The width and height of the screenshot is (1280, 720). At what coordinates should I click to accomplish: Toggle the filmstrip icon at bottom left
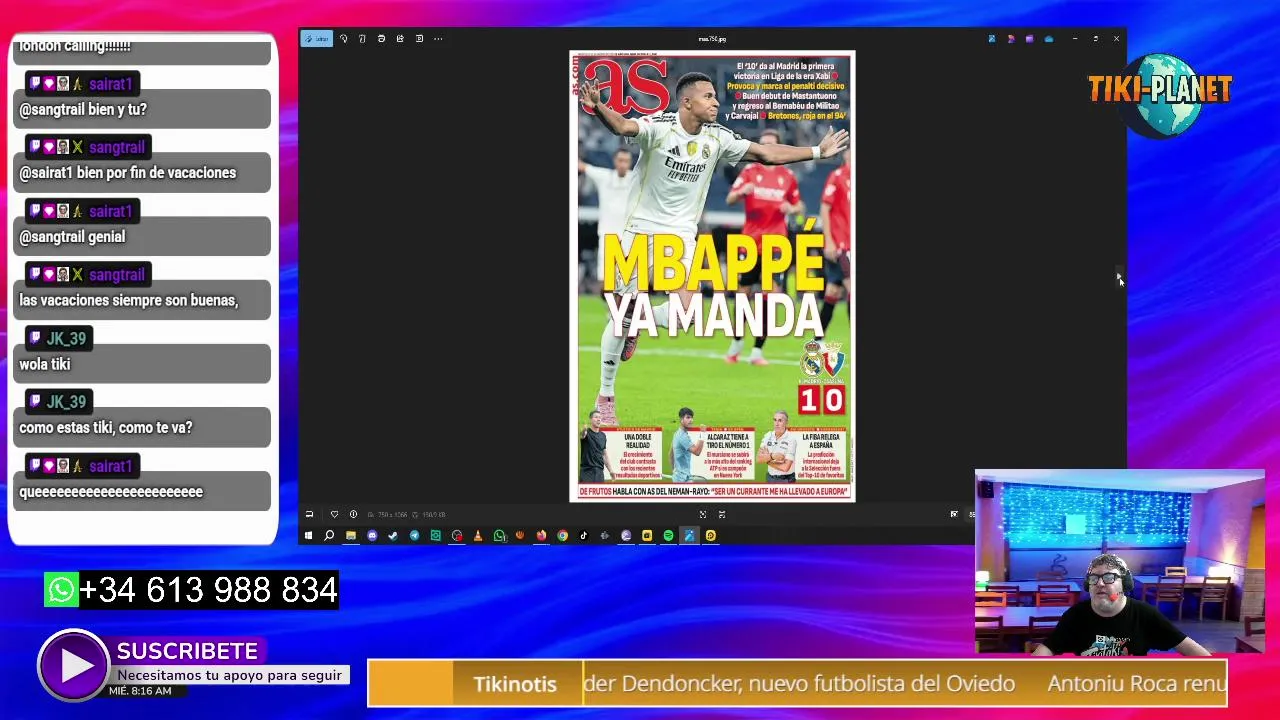coord(309,514)
